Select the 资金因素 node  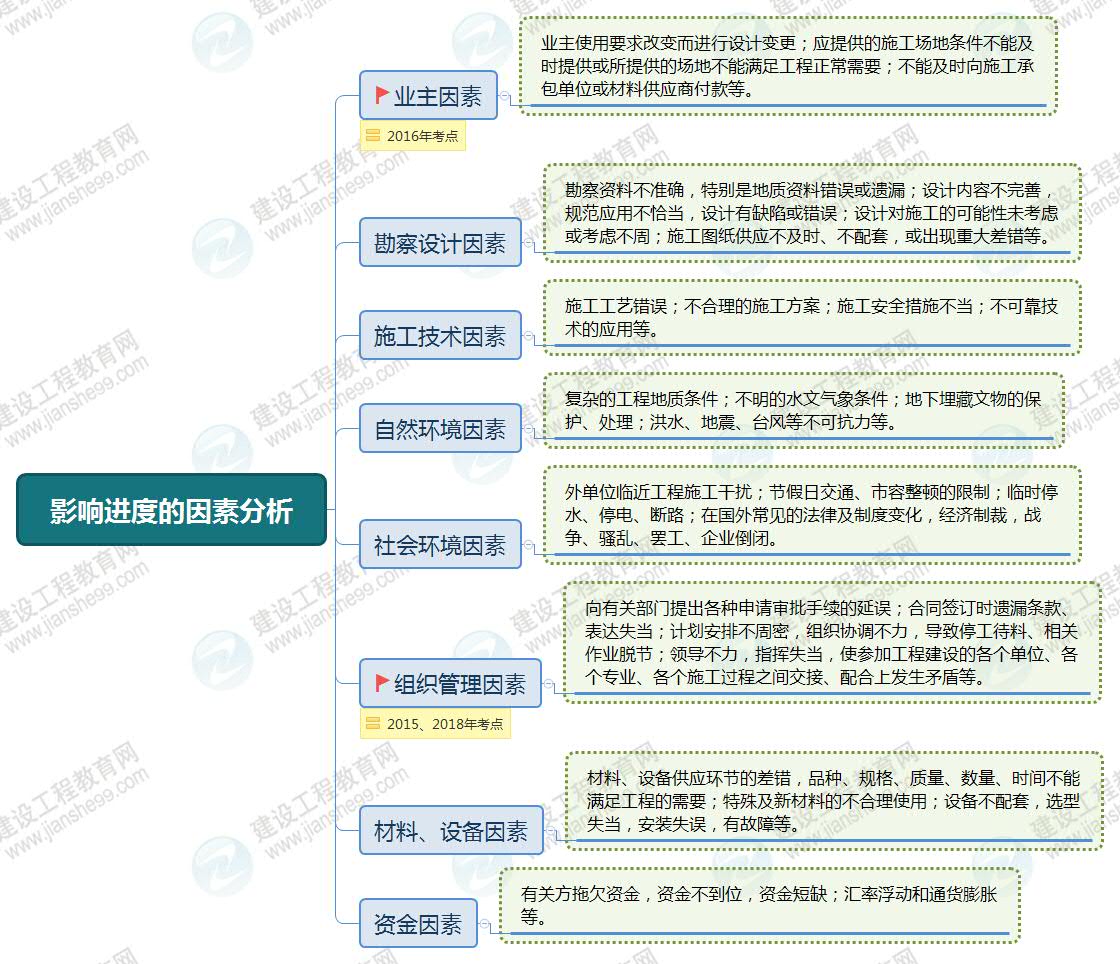[x=418, y=924]
